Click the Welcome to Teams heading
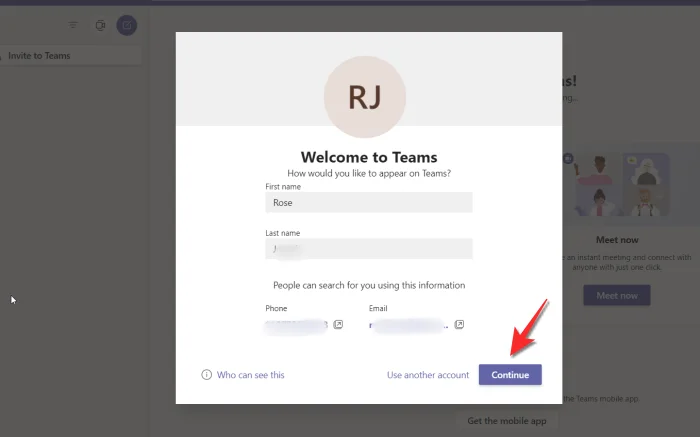The image size is (700, 437). coord(369,157)
